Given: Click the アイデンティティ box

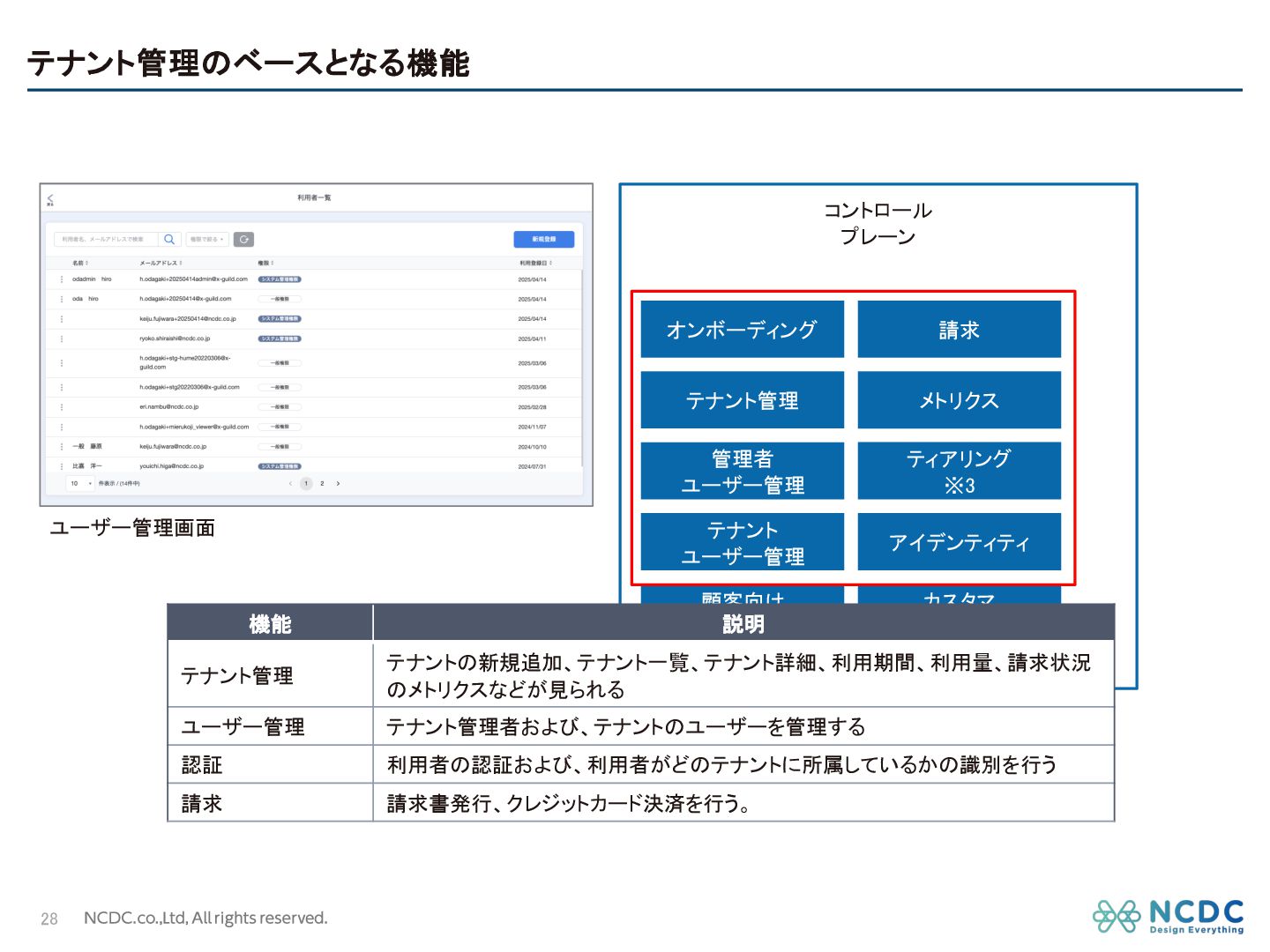Looking at the screenshot, I should [959, 542].
